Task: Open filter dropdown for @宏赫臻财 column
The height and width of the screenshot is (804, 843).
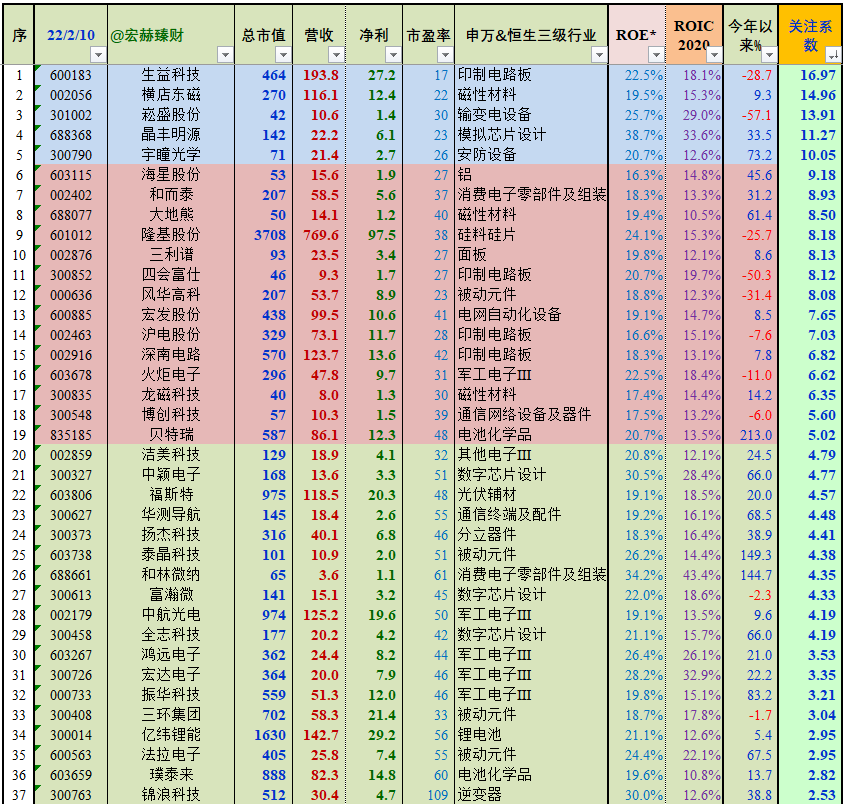Action: click(x=225, y=55)
